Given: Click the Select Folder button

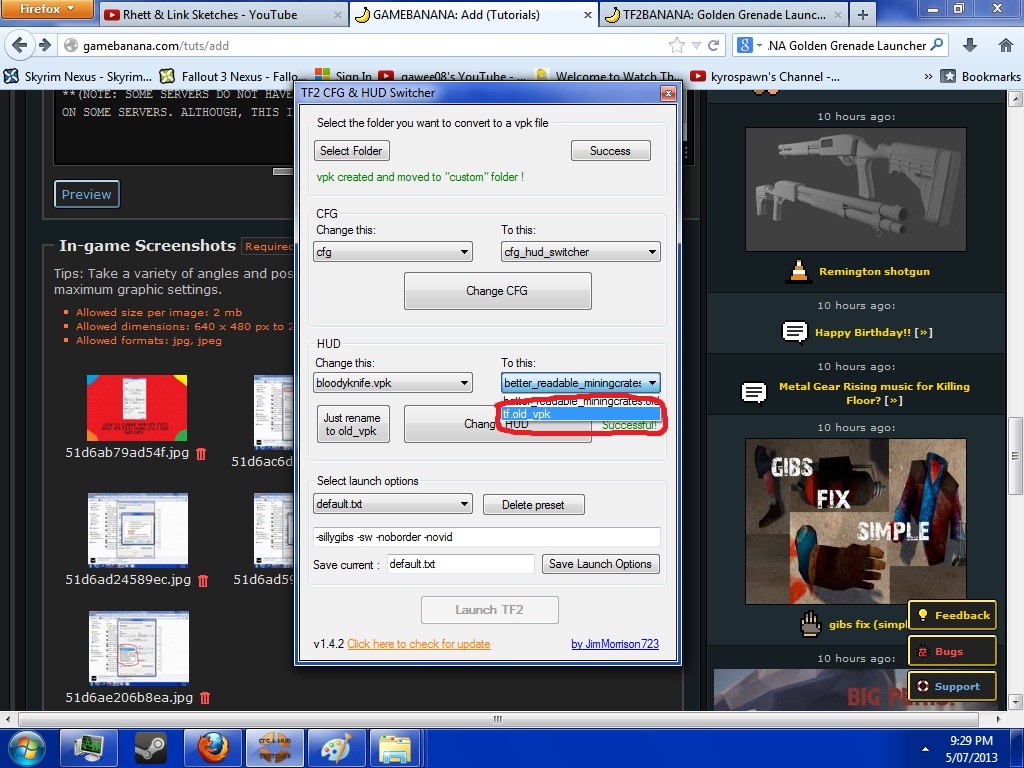Looking at the screenshot, I should tap(351, 151).
